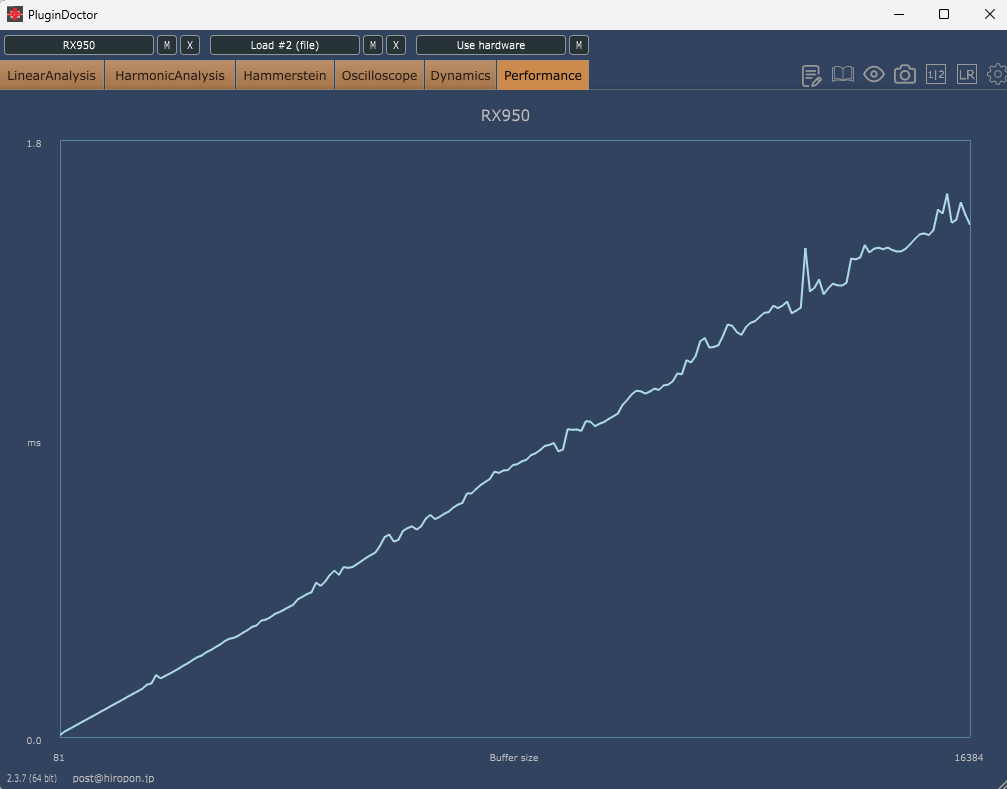Open the notes editor icon
Viewport: 1007px width, 789px height.
[812, 75]
